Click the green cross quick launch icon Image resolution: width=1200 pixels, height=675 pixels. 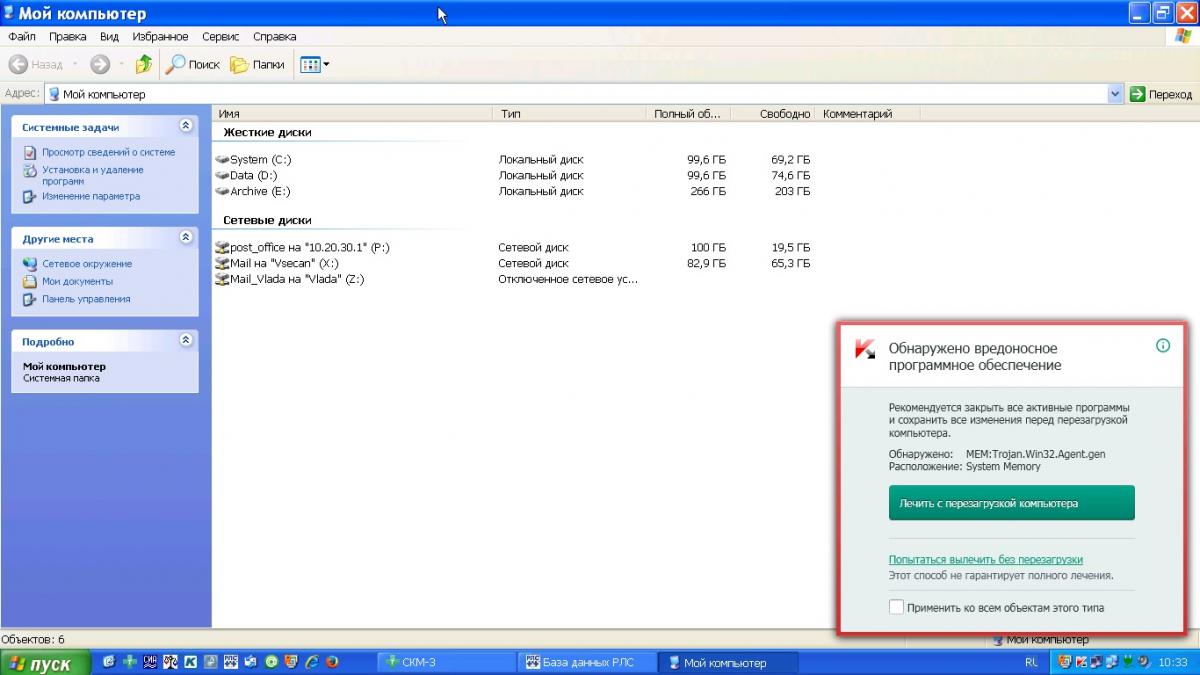tap(129, 662)
